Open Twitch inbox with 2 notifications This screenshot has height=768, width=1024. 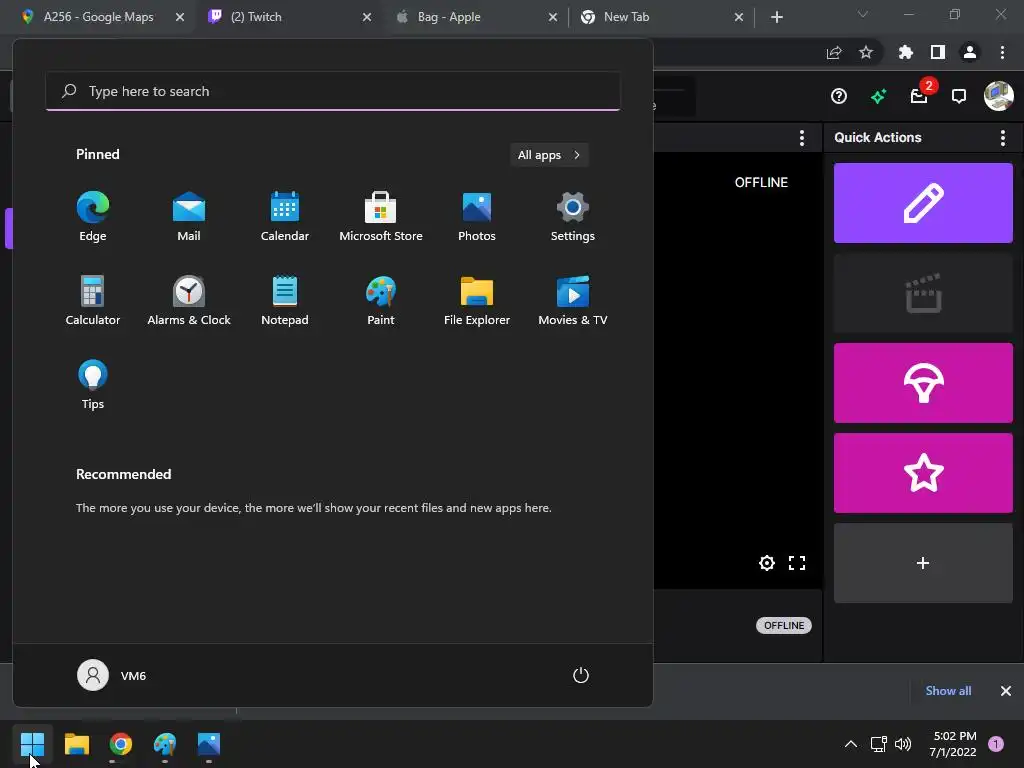pos(920,97)
